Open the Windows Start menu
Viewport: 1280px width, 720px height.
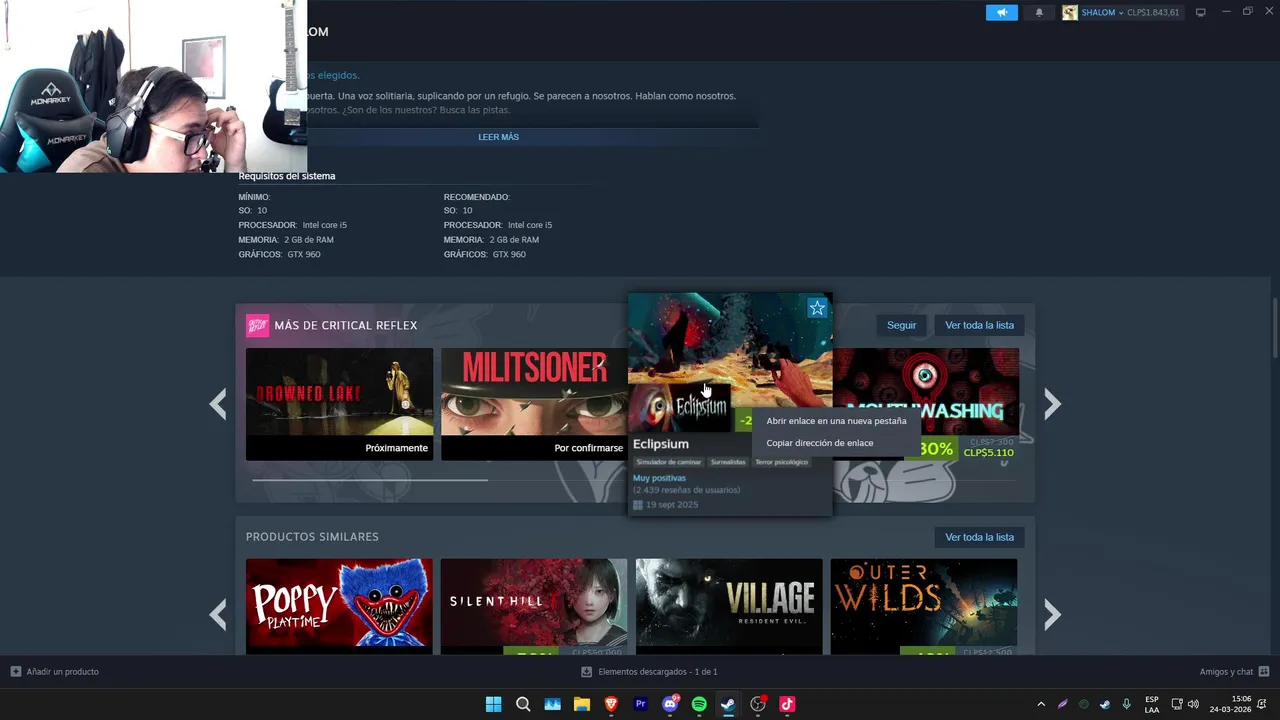click(493, 704)
